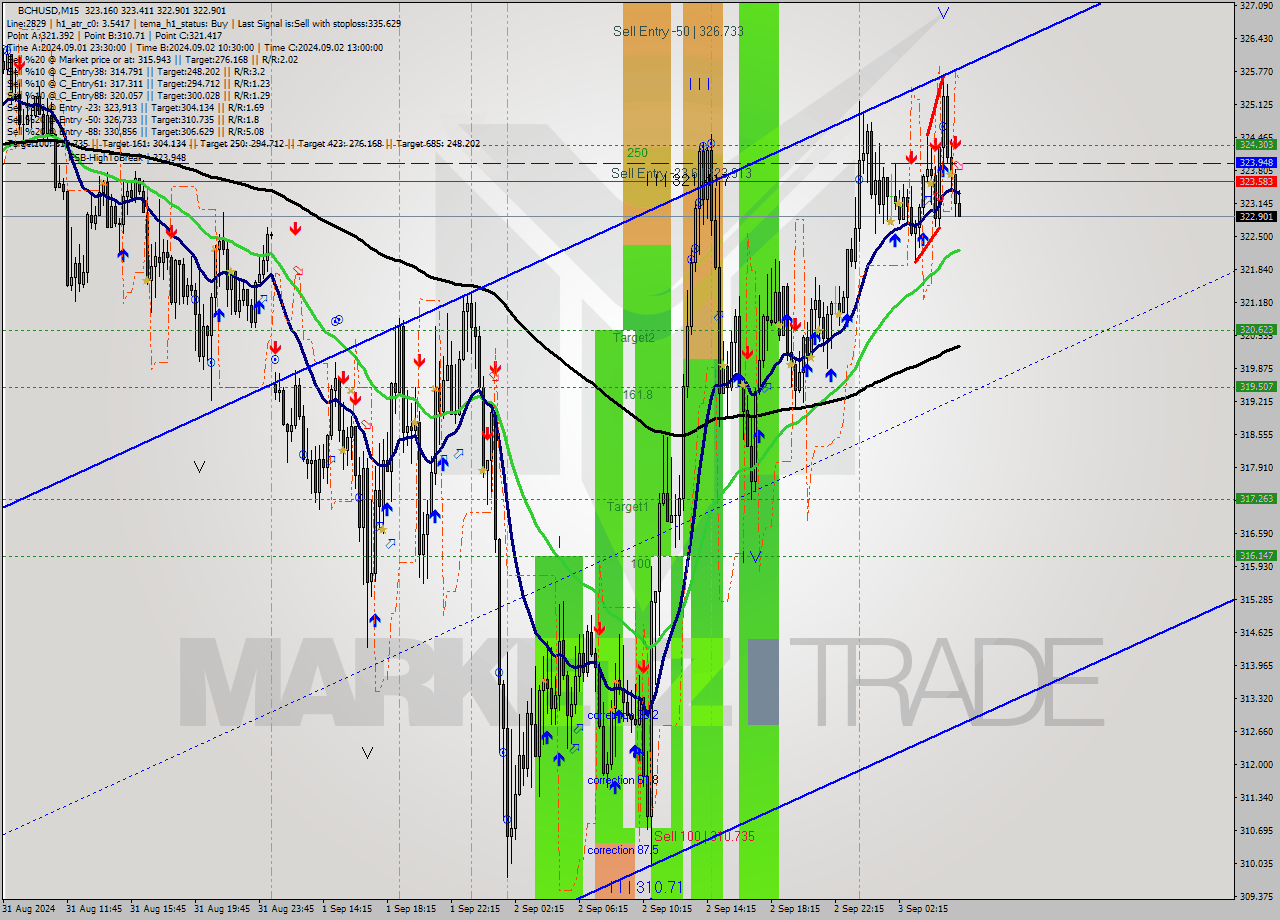1280x920 pixels.
Task: Click the green 319.507 price tag
Action: coord(1256,386)
